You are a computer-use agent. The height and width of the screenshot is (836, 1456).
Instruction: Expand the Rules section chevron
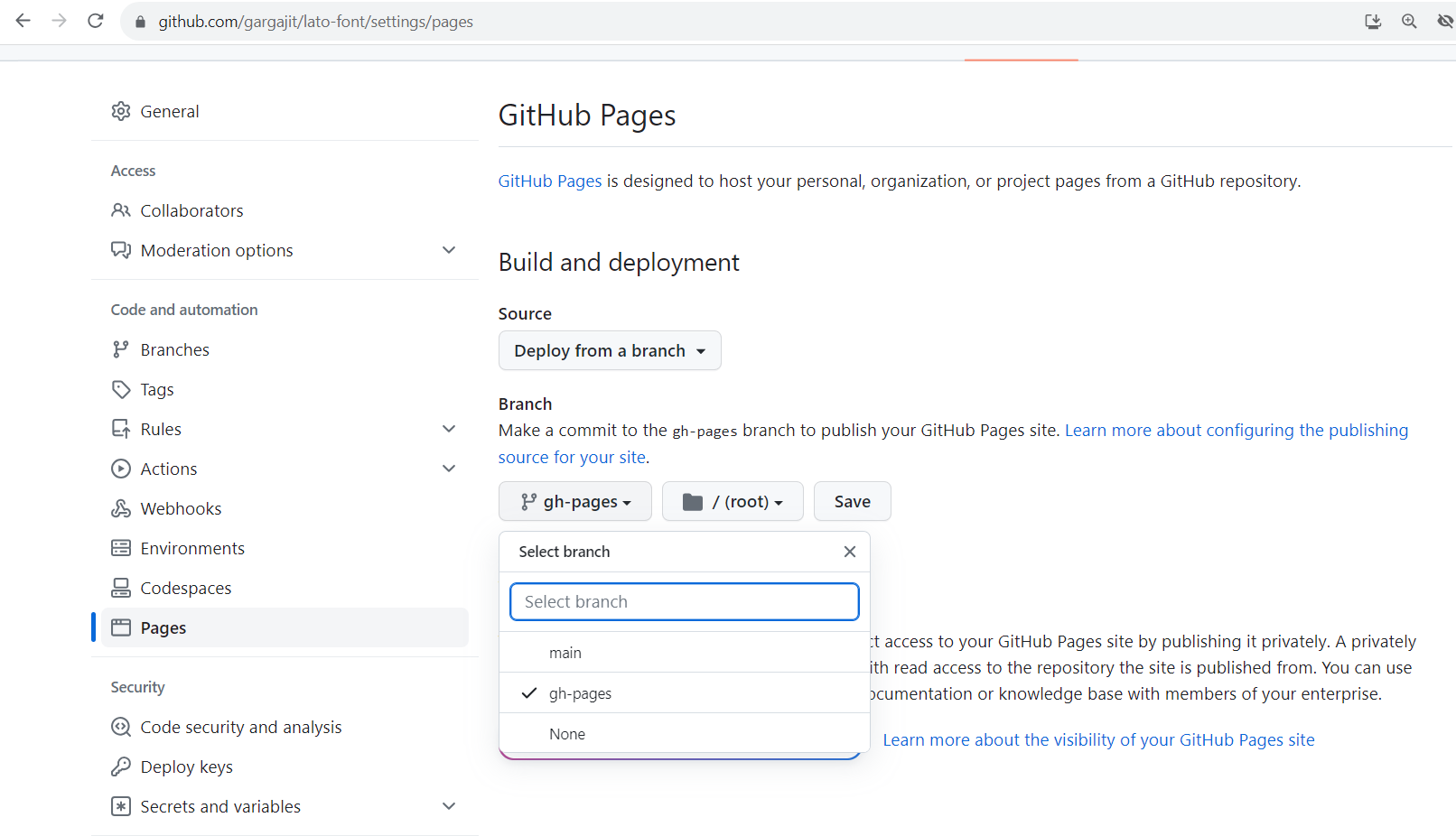click(x=449, y=429)
